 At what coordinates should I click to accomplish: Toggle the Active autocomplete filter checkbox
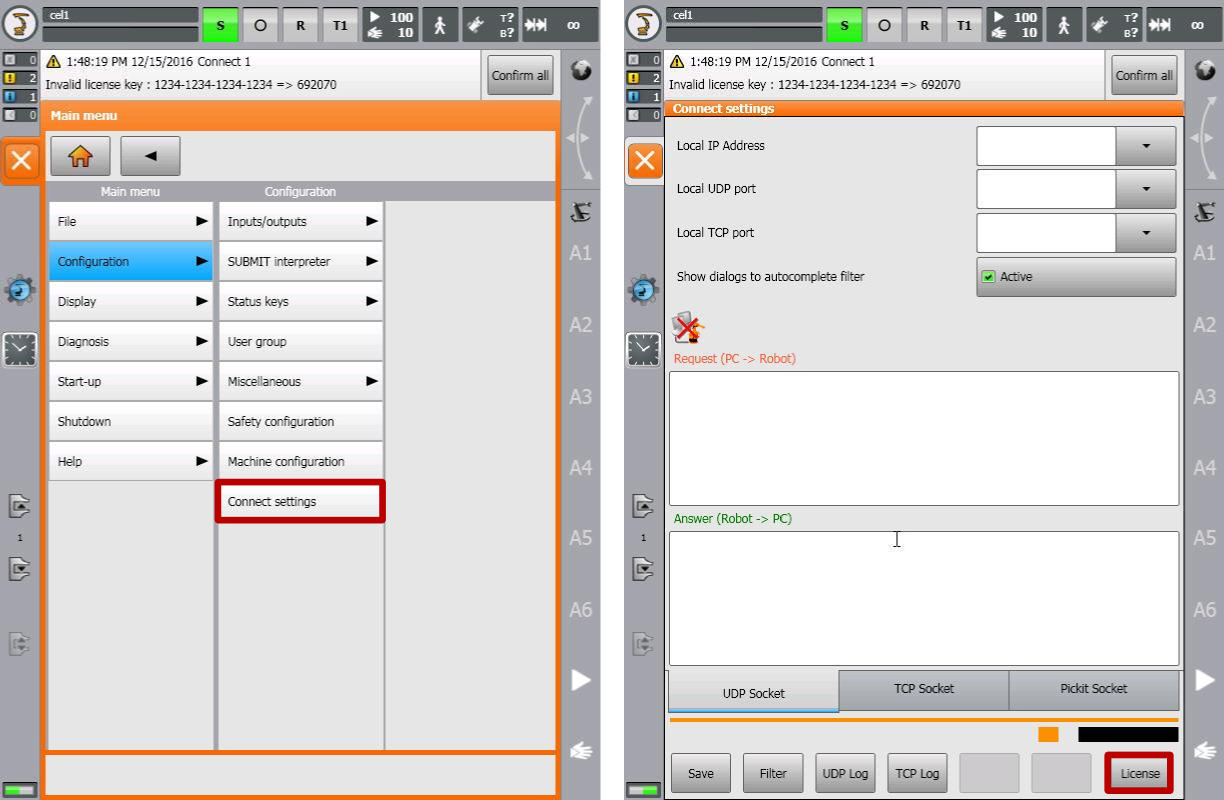point(989,277)
